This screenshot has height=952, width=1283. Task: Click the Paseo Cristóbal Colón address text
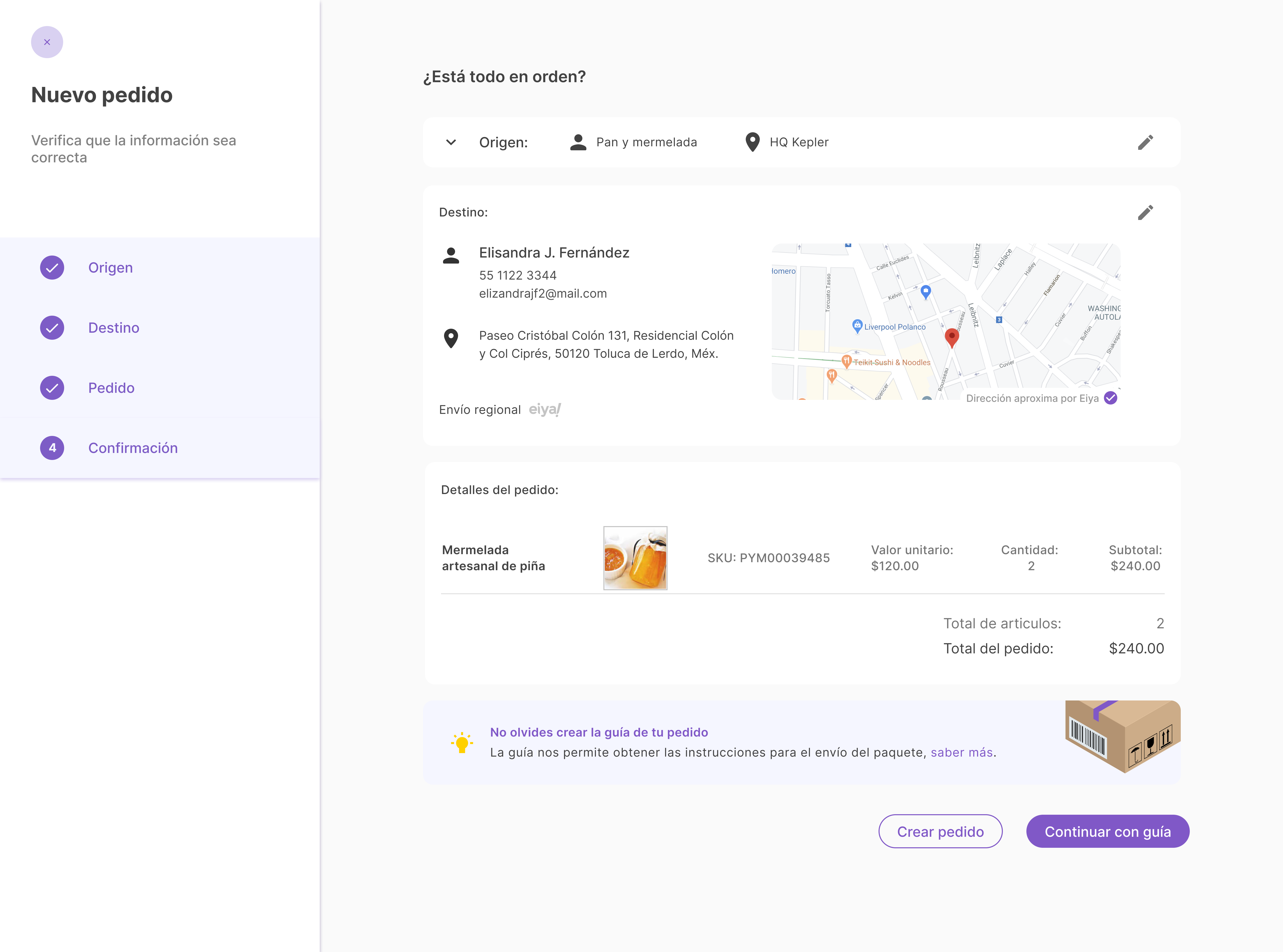(x=606, y=345)
